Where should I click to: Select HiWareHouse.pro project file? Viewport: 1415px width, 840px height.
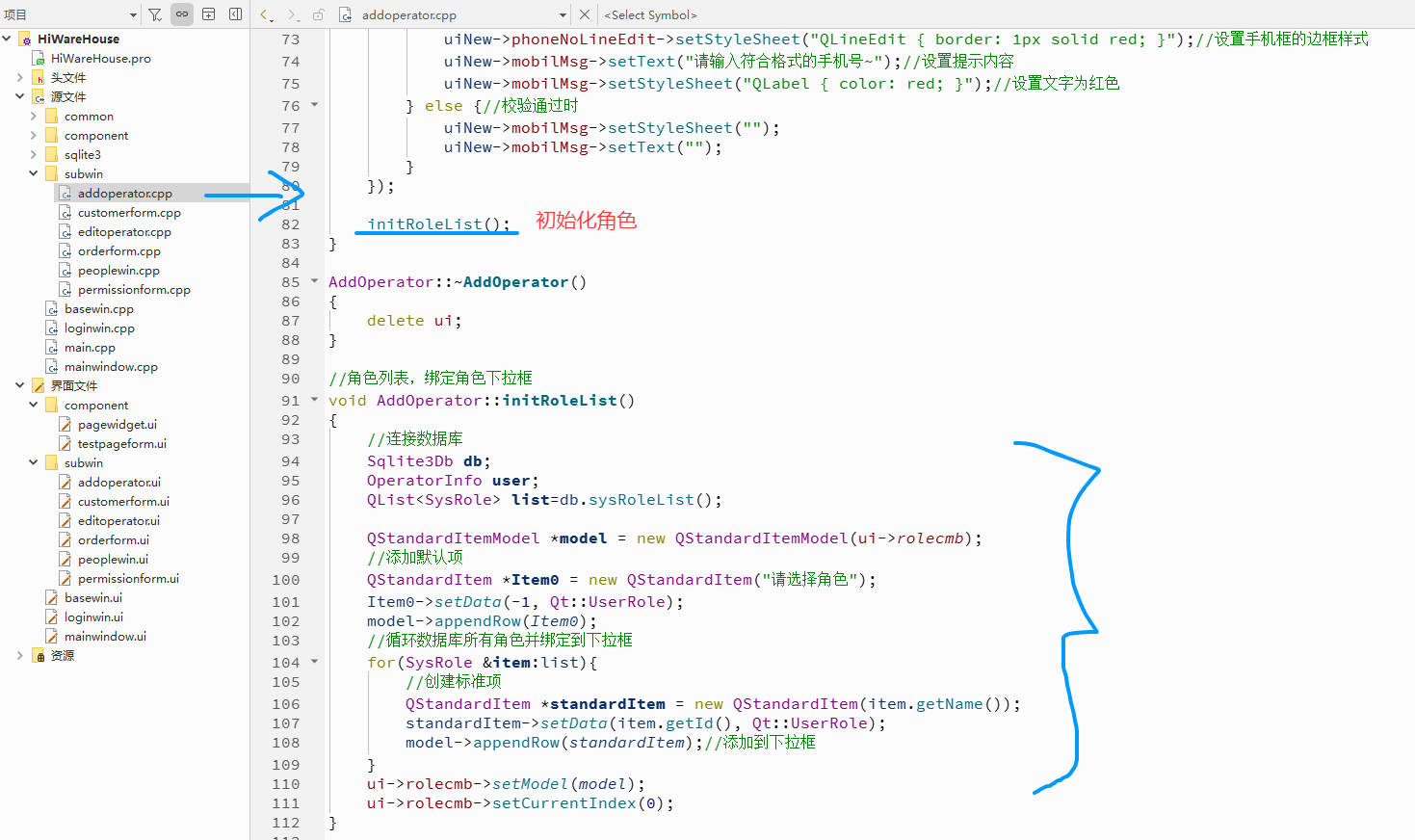pos(101,58)
